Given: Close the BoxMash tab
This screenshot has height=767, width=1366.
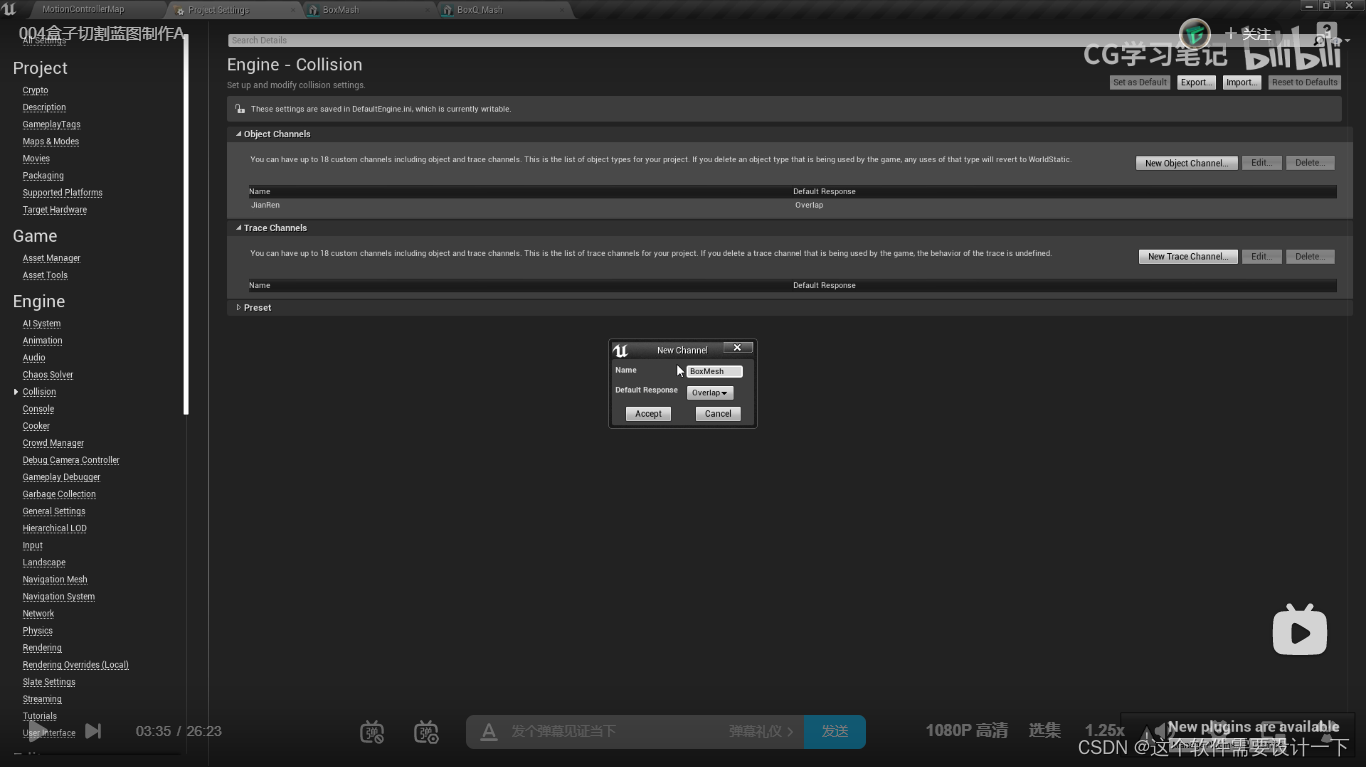Looking at the screenshot, I should coord(430,10).
